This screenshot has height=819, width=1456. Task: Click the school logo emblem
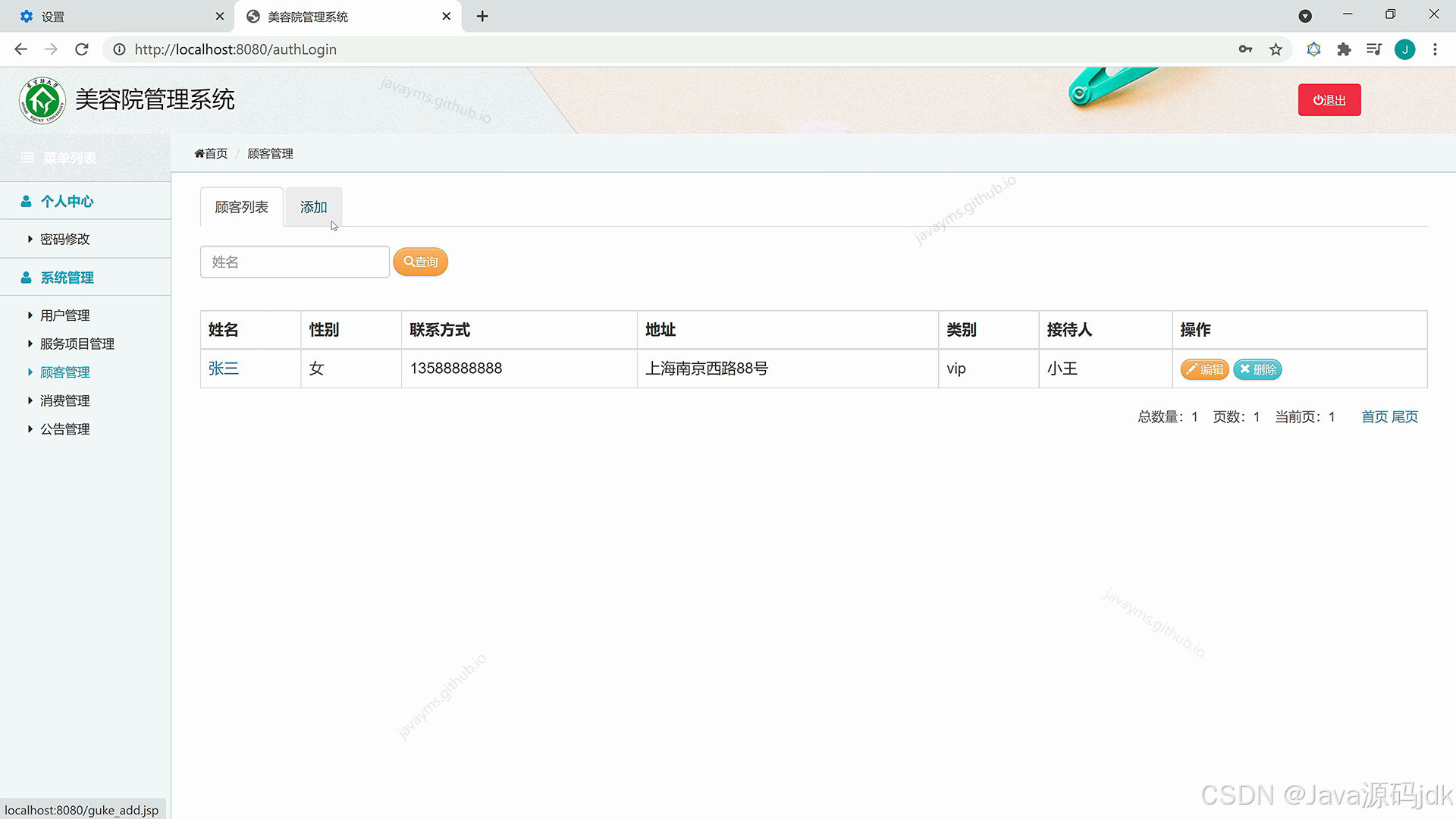coord(42,100)
